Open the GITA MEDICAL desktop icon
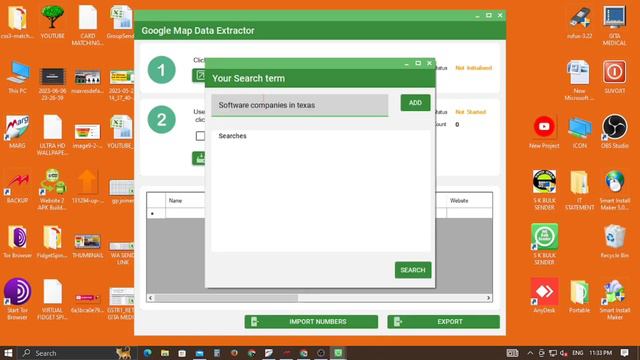The width and height of the screenshot is (640, 360). click(x=614, y=25)
